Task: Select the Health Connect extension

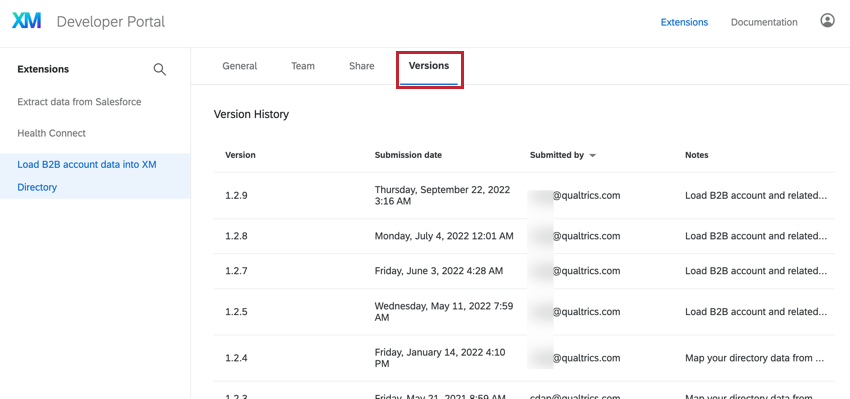Action: 51,133
